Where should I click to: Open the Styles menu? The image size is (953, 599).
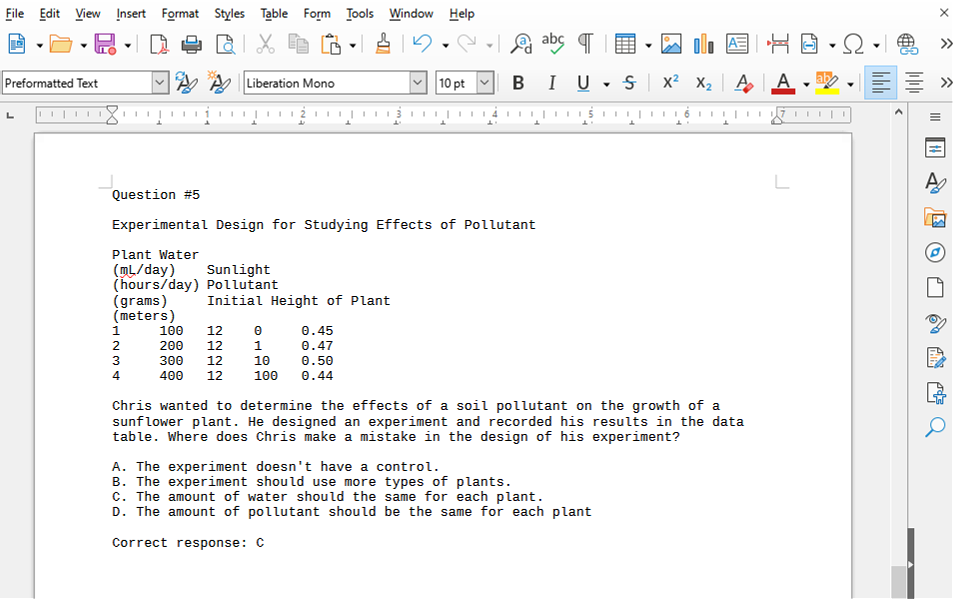229,13
